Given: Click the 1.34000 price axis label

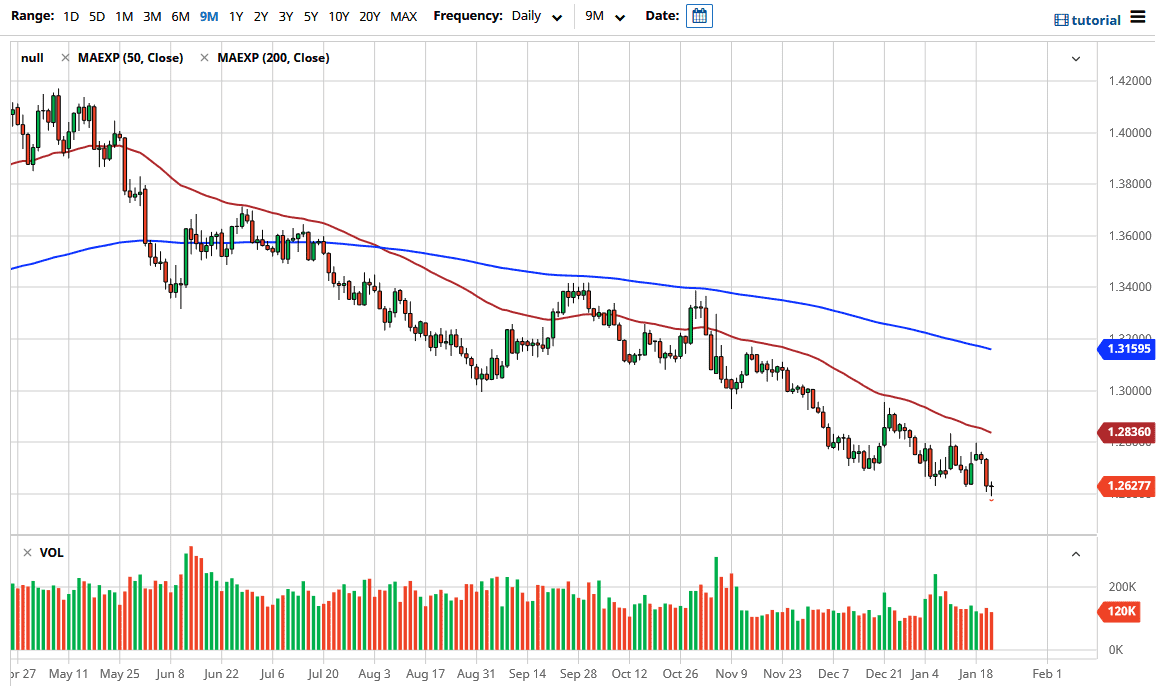Looking at the screenshot, I should [x=1130, y=287].
